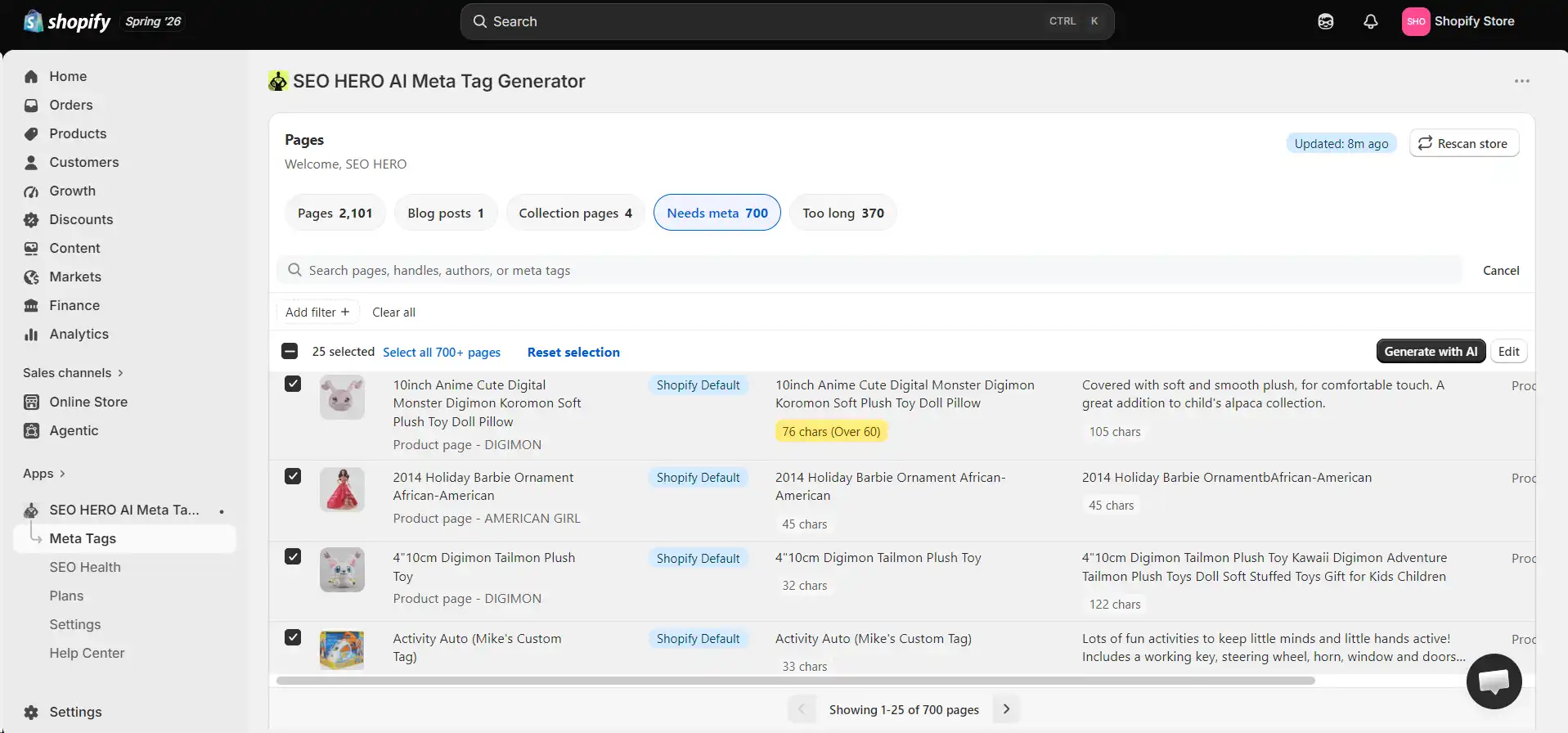
Task: Open the Add filter dropdown
Action: click(x=317, y=312)
